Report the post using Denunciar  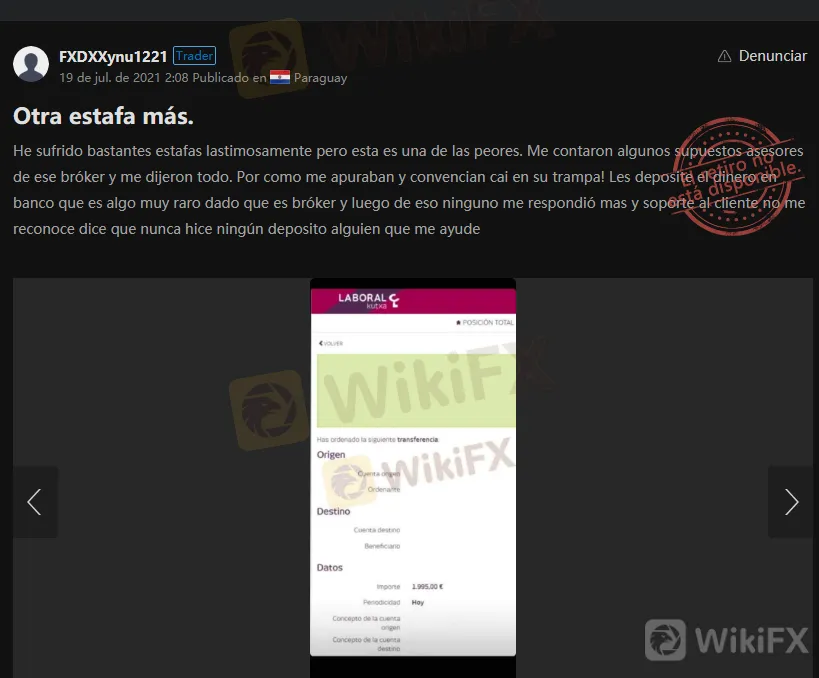[x=773, y=56]
